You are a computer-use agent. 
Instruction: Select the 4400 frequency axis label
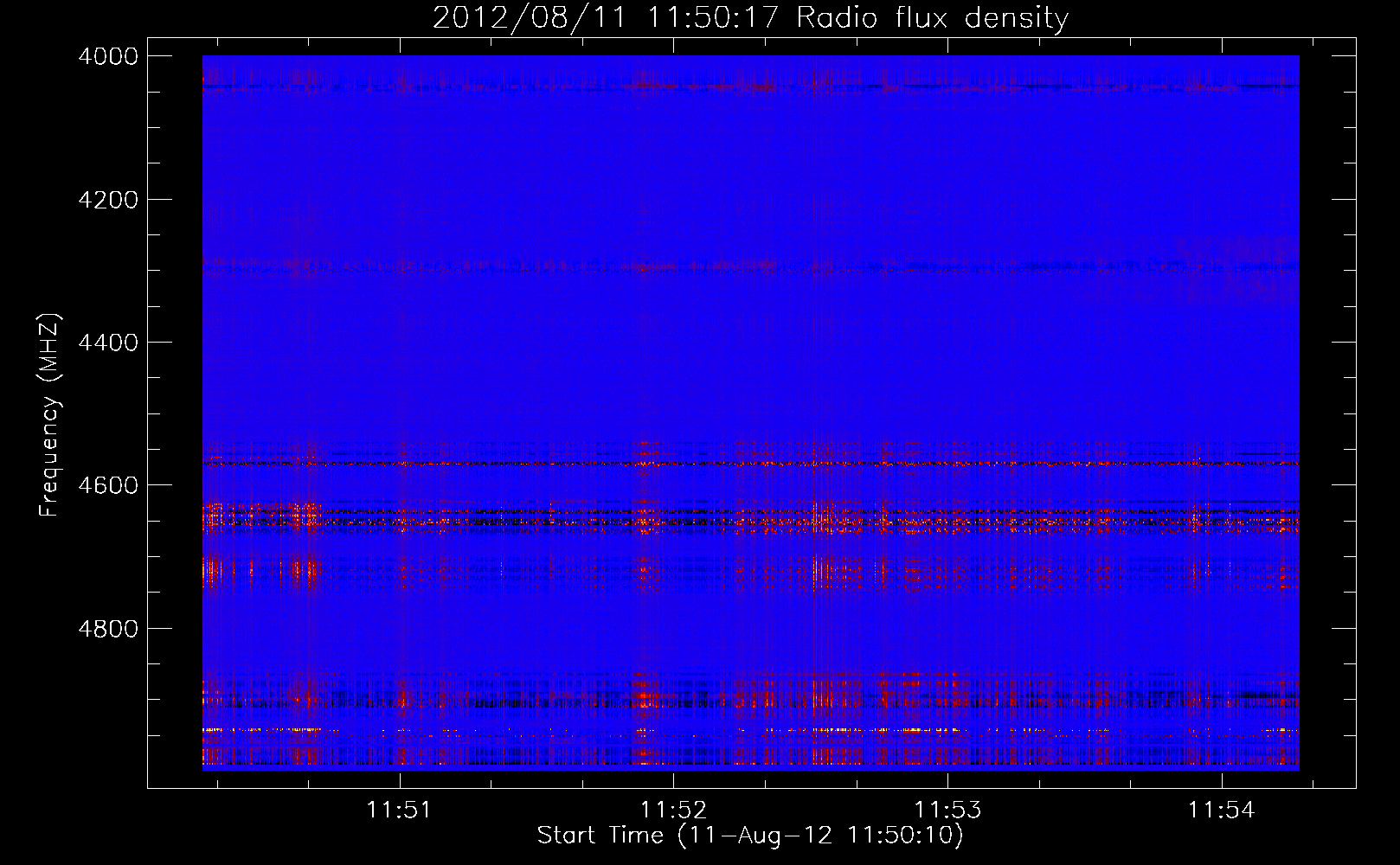point(108,343)
